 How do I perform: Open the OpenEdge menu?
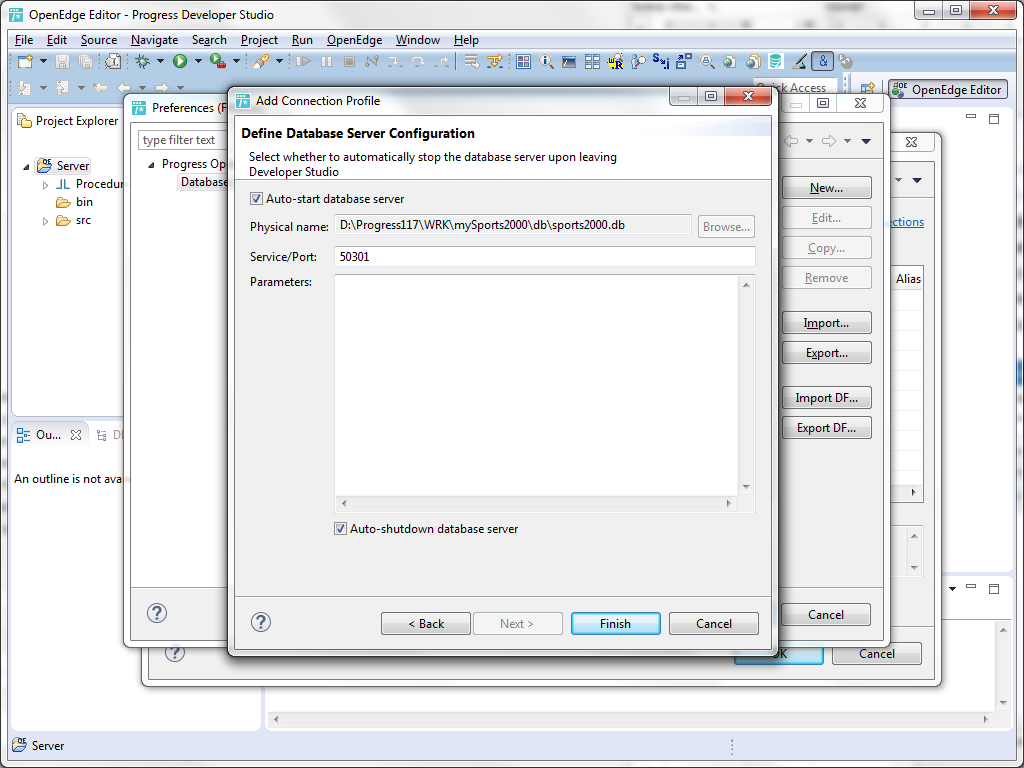[x=355, y=40]
